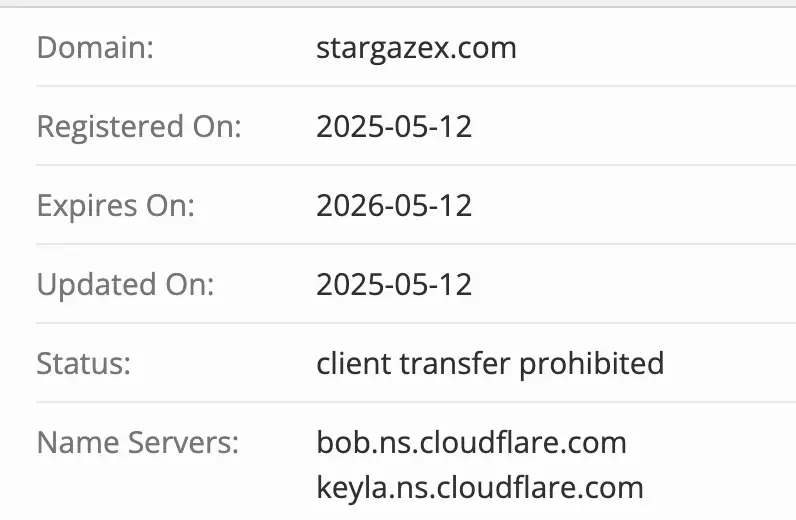Click the client transfer prohibited status
Viewport: 796px width, 520px height.
(x=490, y=363)
